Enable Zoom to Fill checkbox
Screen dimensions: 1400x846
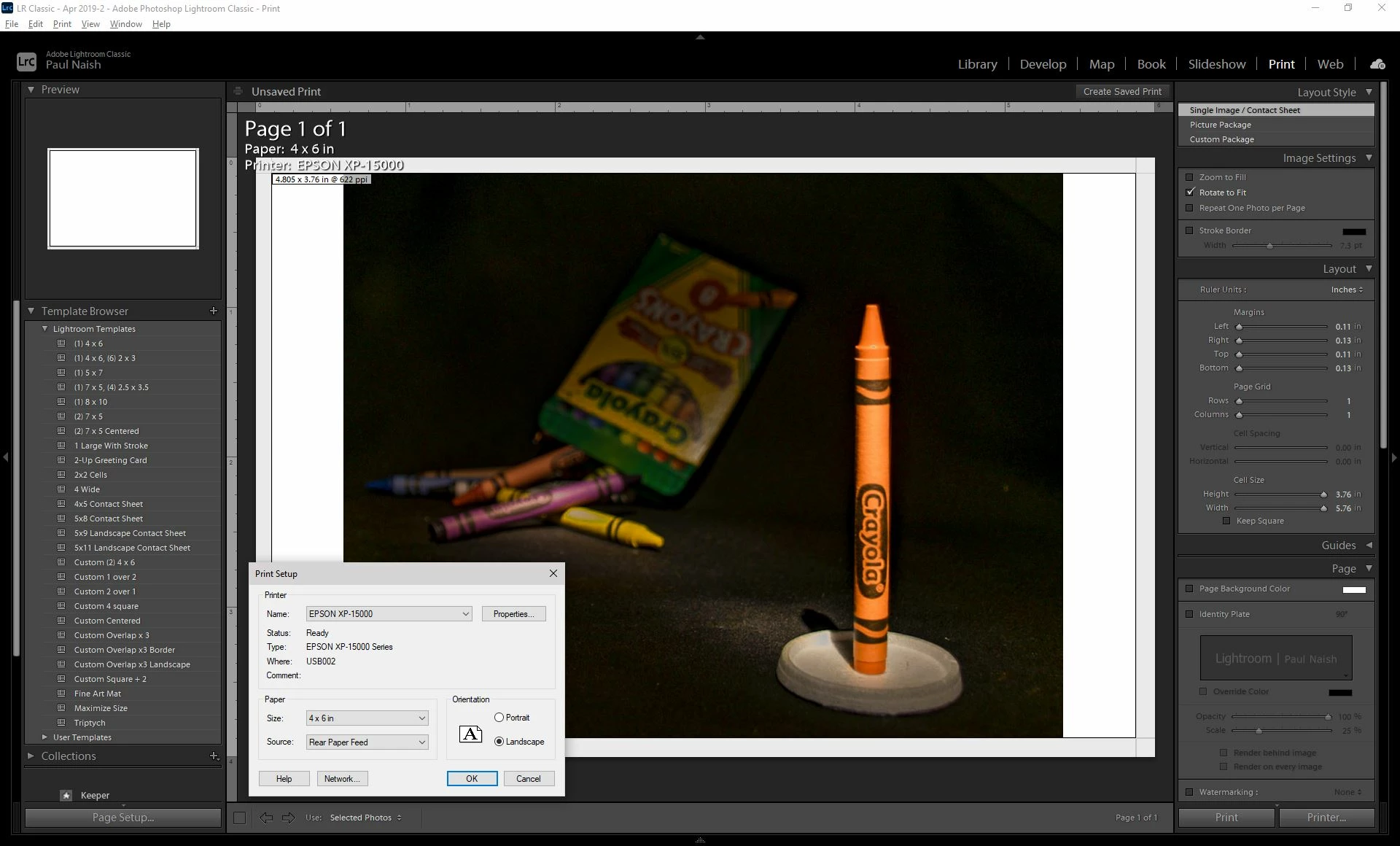click(x=1189, y=177)
